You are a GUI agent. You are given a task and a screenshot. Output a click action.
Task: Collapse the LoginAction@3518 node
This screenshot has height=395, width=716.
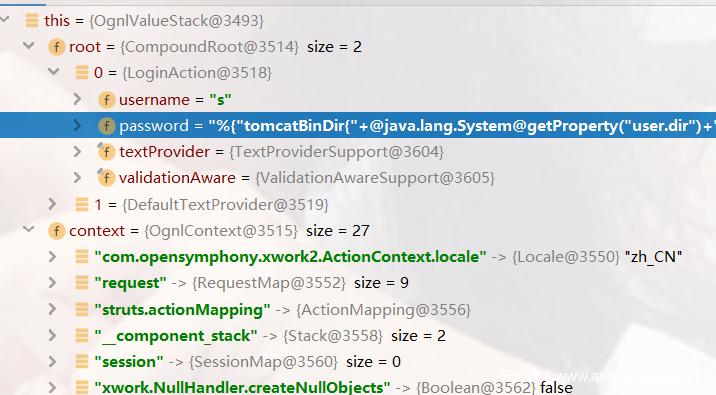coord(54,72)
